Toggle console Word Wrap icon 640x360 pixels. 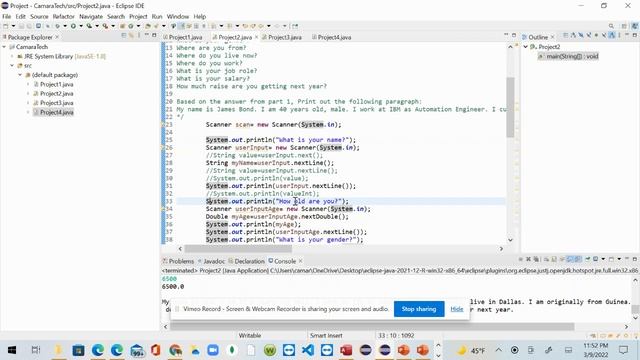point(562,259)
